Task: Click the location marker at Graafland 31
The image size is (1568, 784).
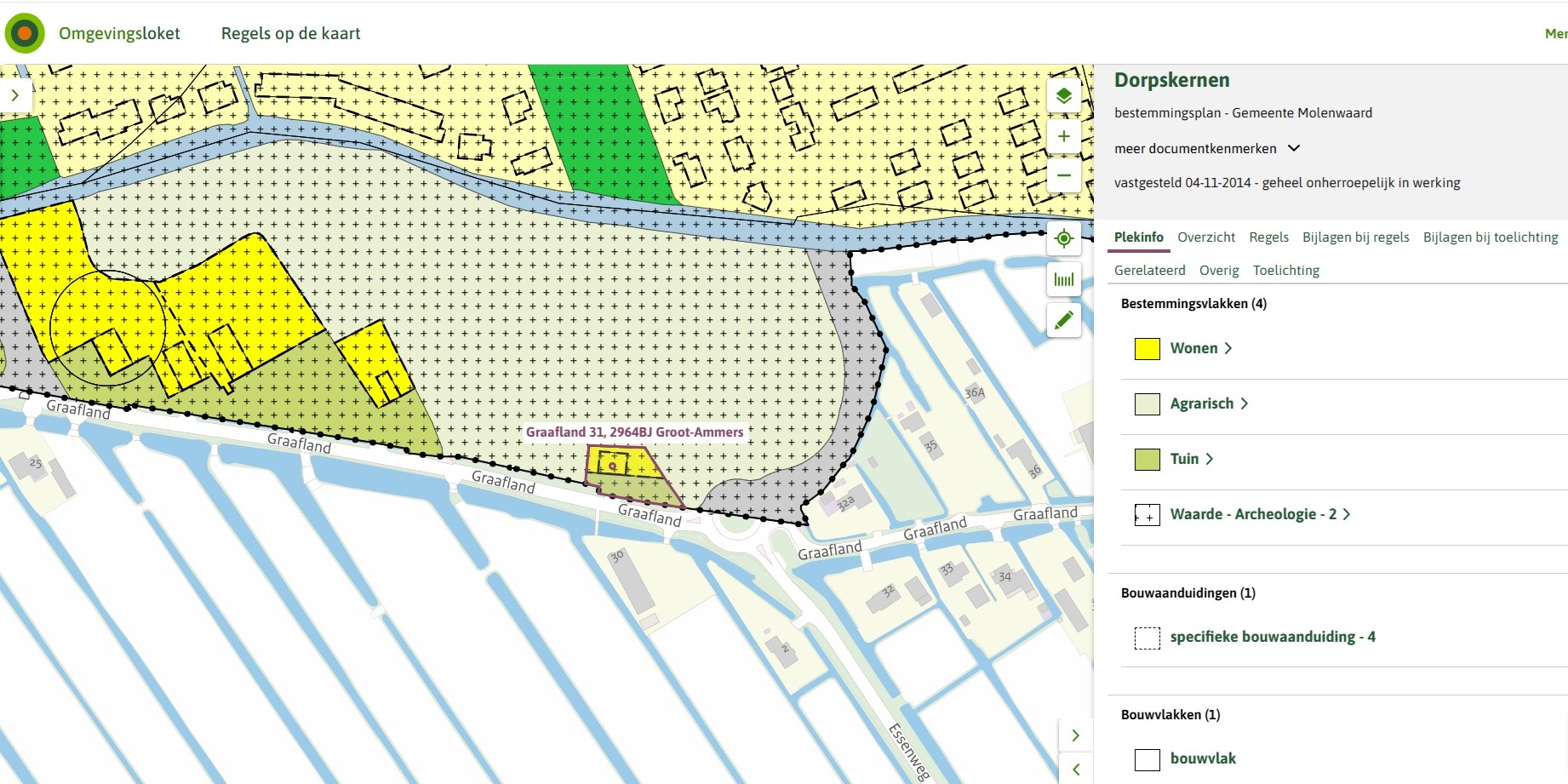Action: pos(612,466)
